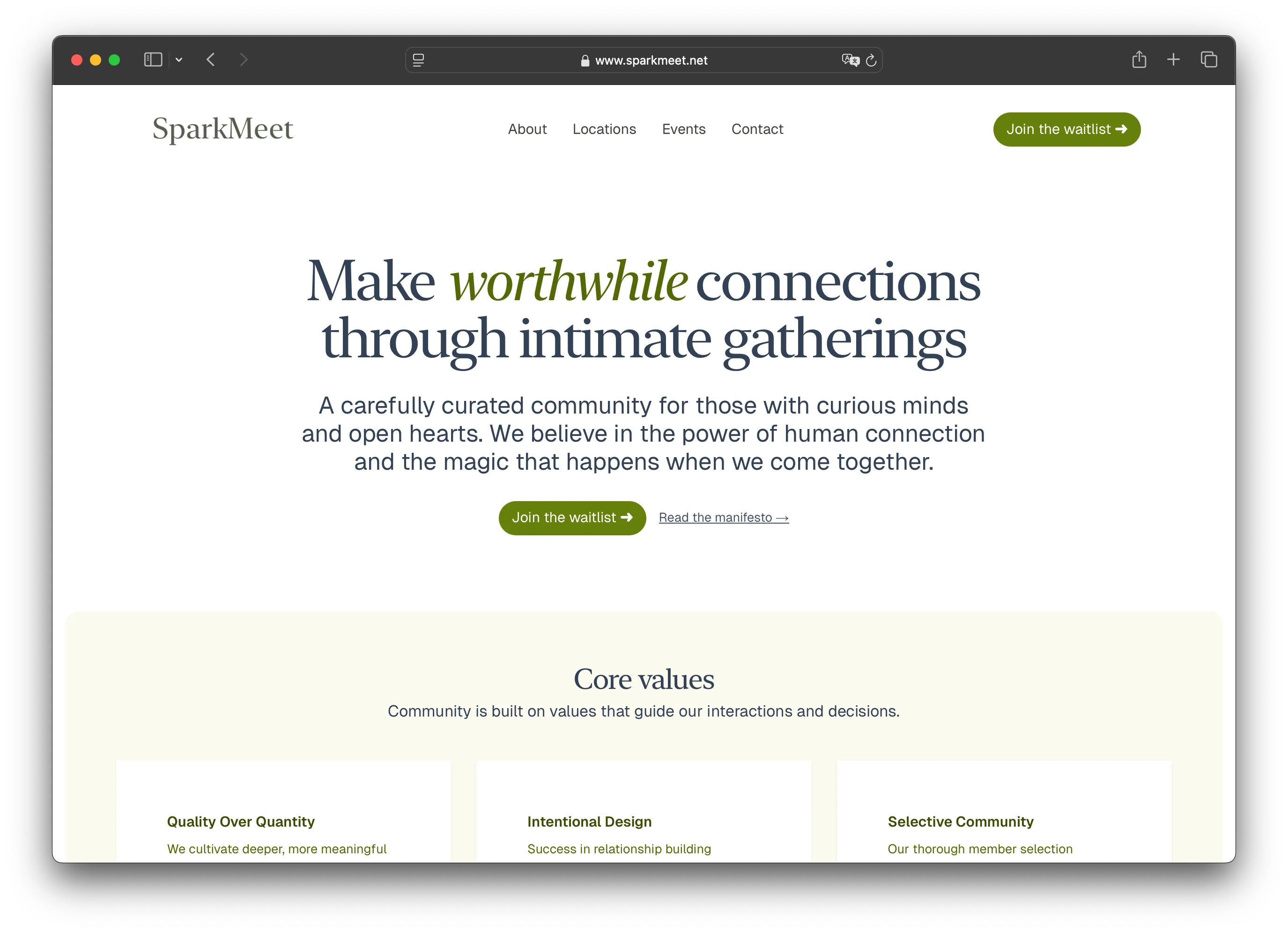Click Read the manifesto link
Image resolution: width=1288 pixels, height=932 pixels.
[x=723, y=517]
